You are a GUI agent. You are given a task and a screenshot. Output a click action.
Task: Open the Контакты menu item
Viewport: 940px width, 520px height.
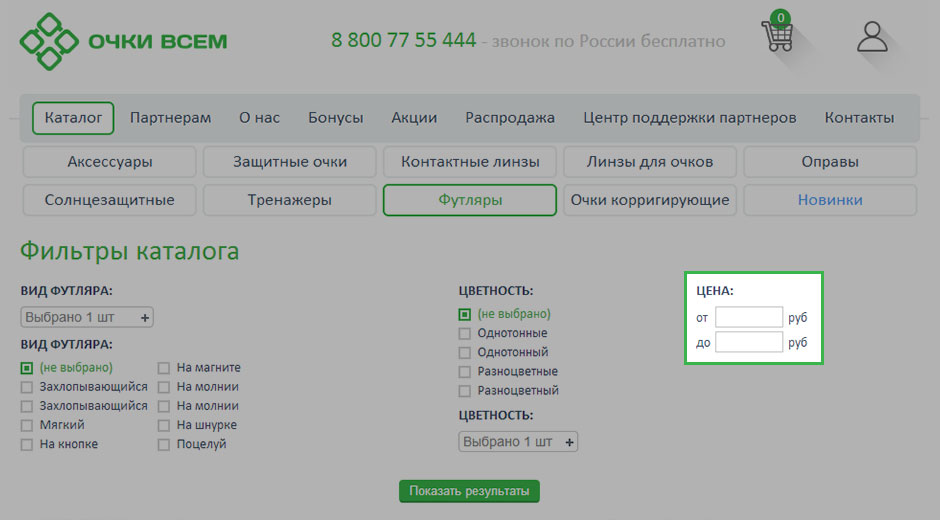coord(859,118)
